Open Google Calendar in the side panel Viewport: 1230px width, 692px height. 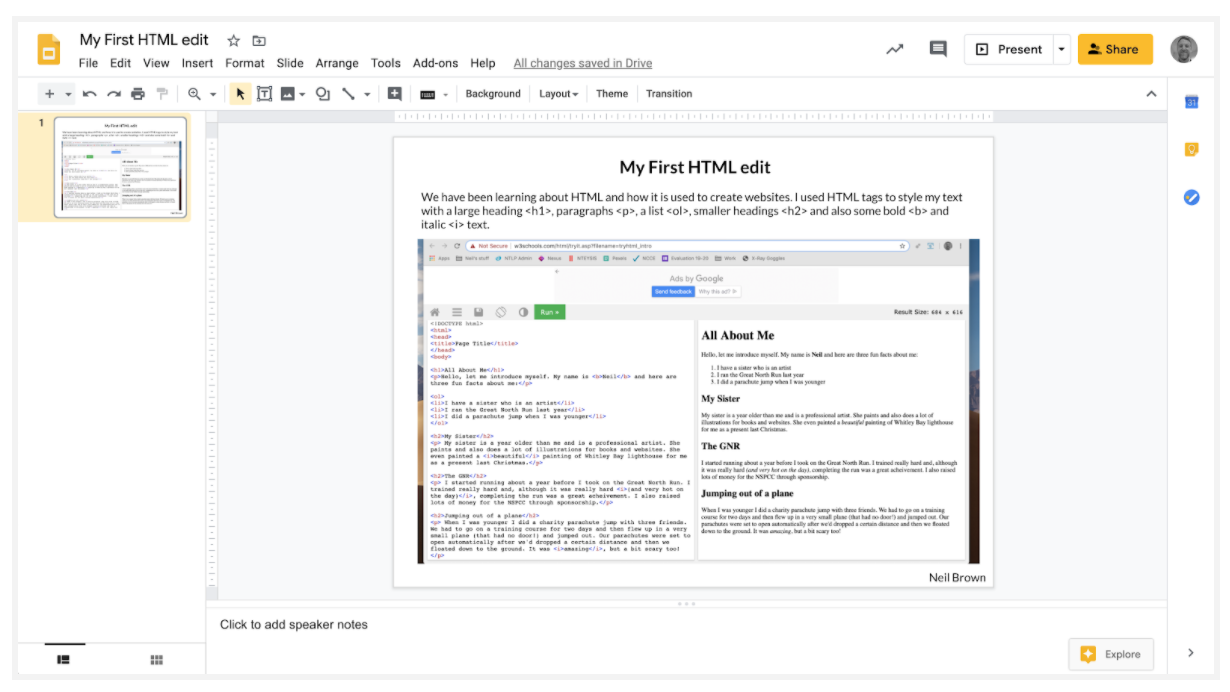[x=1191, y=102]
